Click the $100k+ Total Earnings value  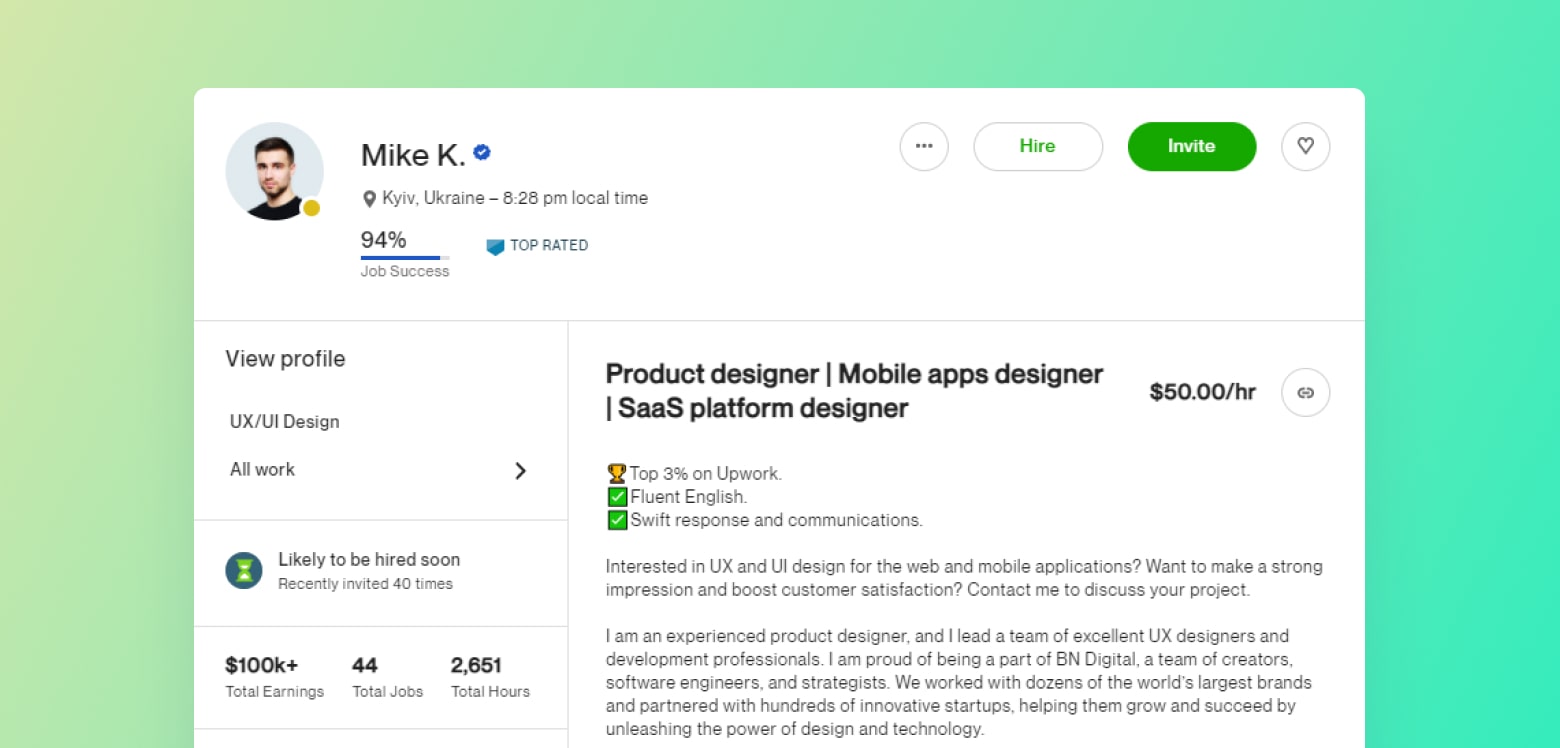(x=262, y=666)
